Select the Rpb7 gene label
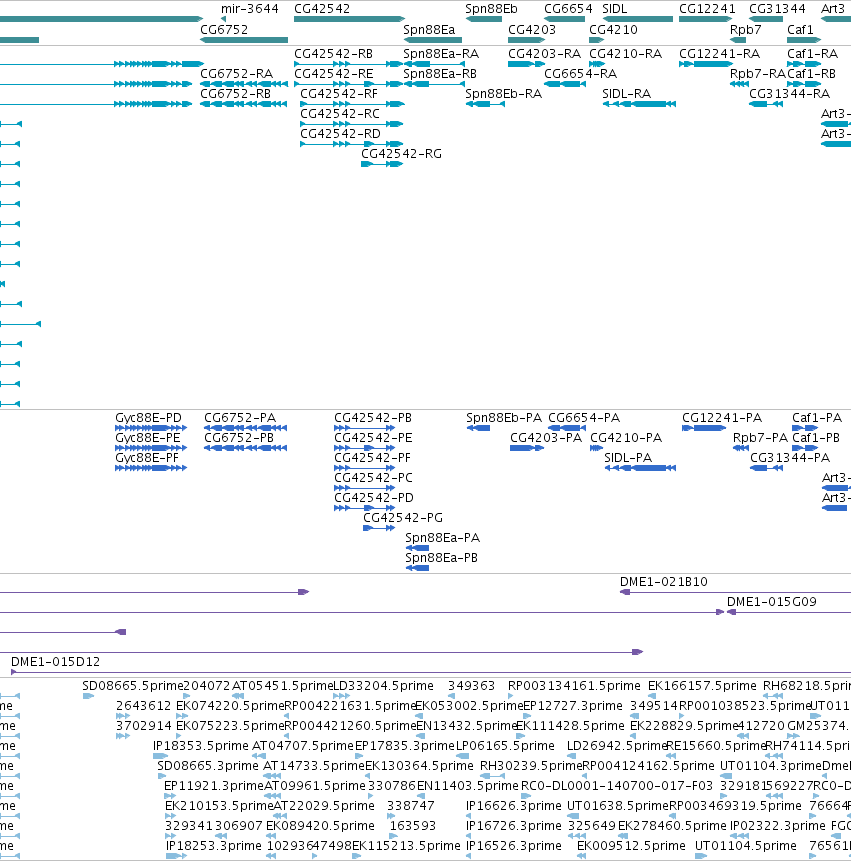 (x=745, y=30)
